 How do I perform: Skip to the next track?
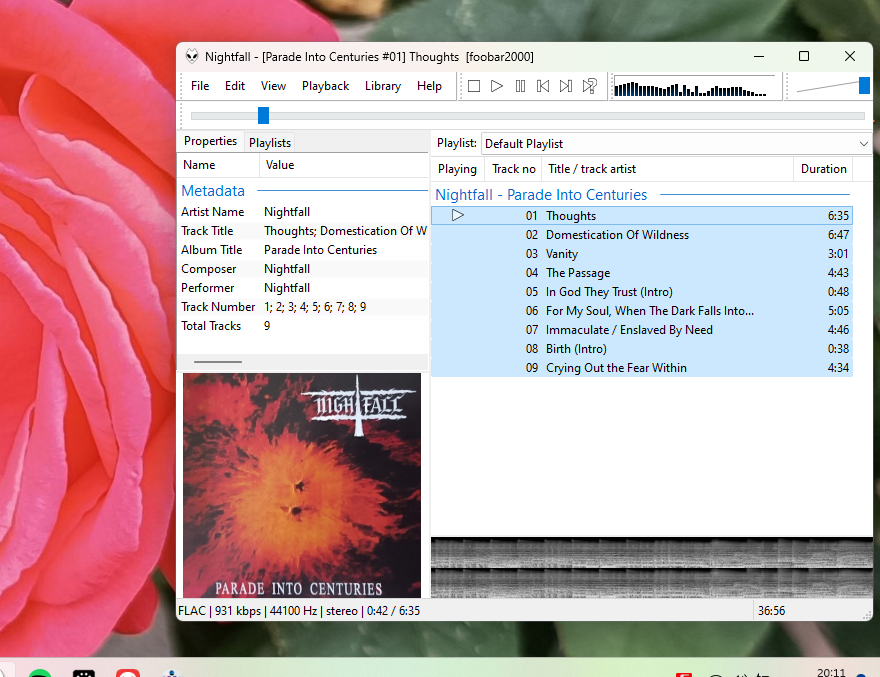tap(566, 86)
